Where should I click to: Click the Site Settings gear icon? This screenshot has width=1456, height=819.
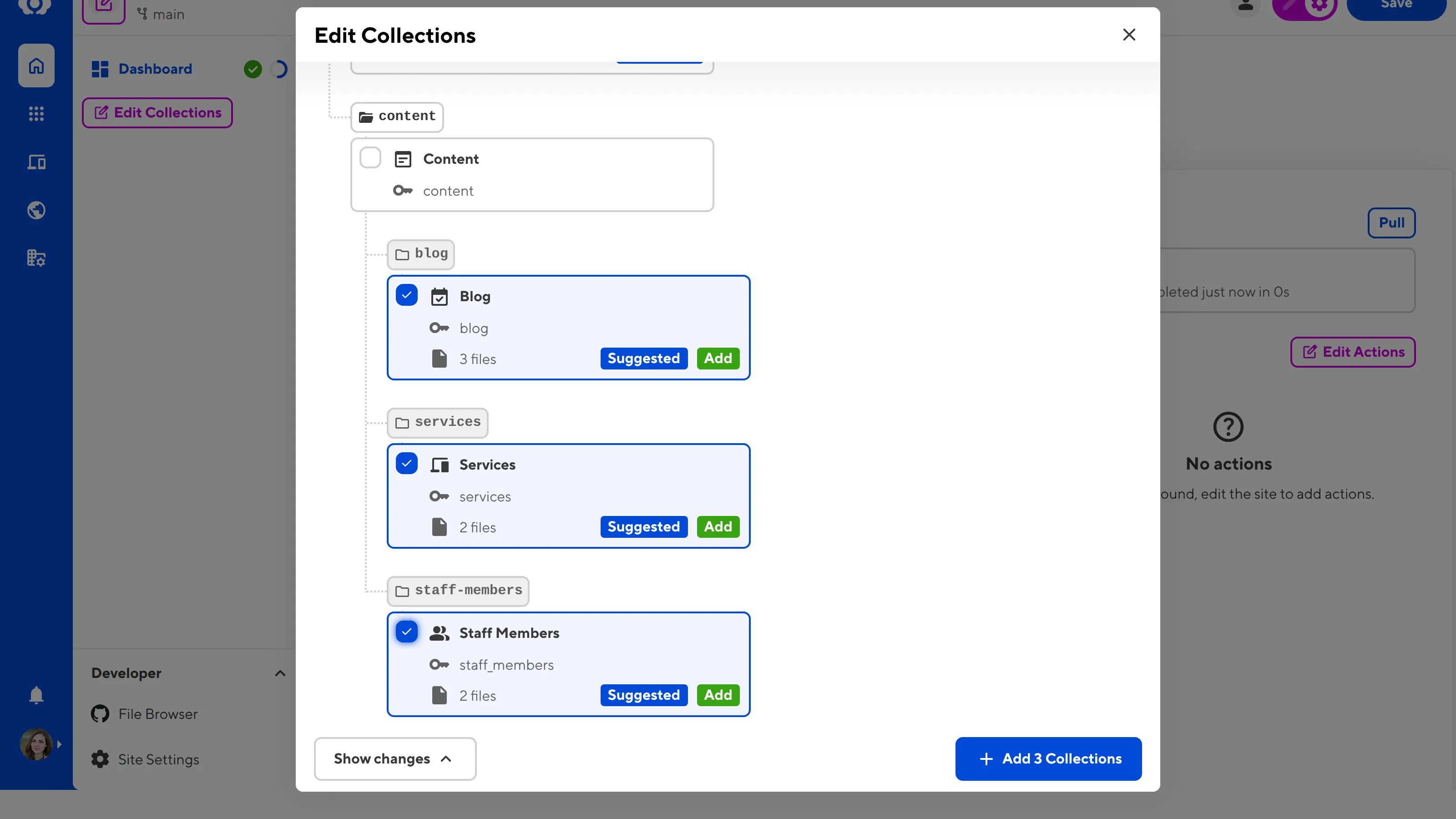[100, 759]
